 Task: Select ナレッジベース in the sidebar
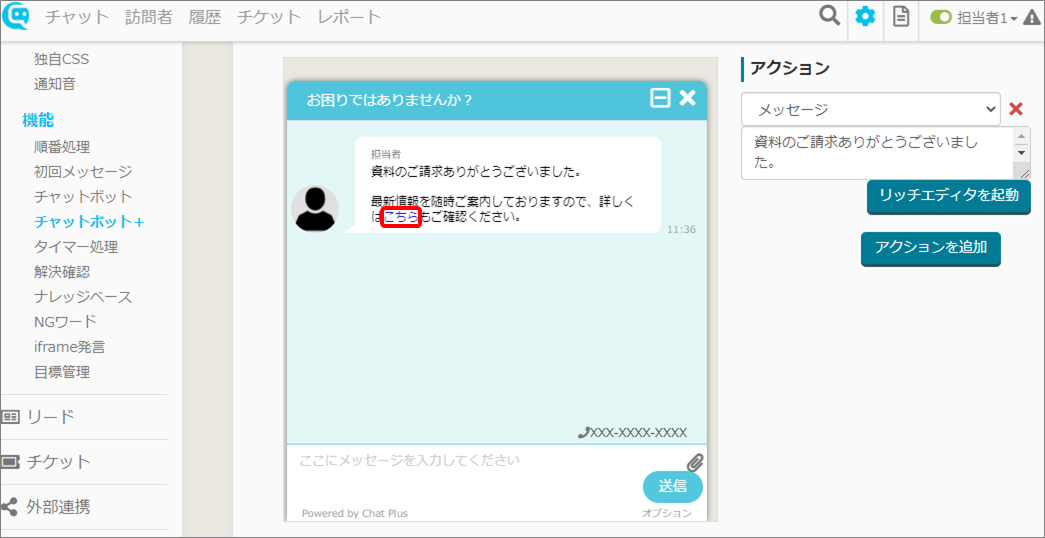83,297
